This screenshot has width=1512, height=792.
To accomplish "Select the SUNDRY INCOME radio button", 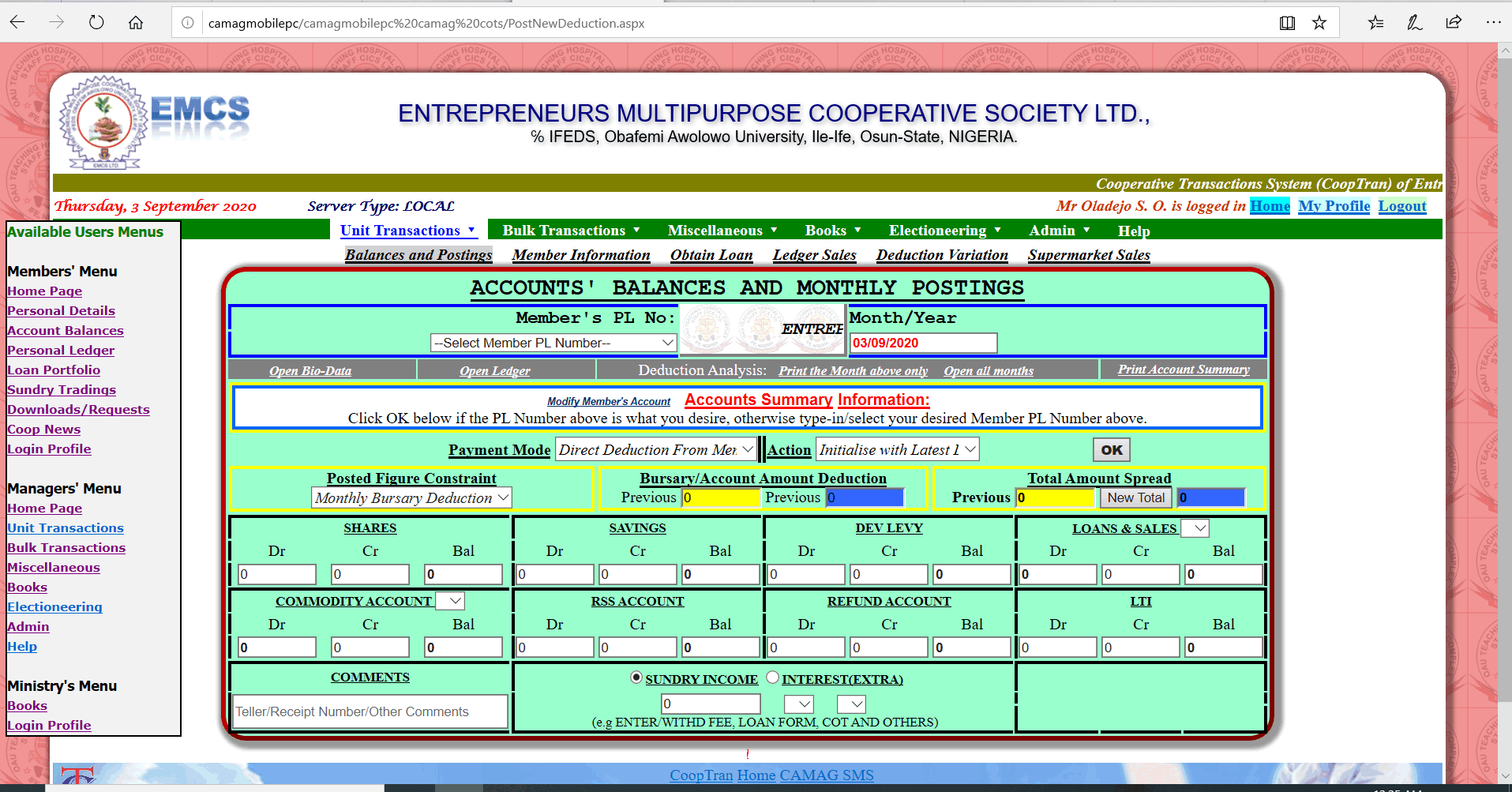I will [x=636, y=678].
